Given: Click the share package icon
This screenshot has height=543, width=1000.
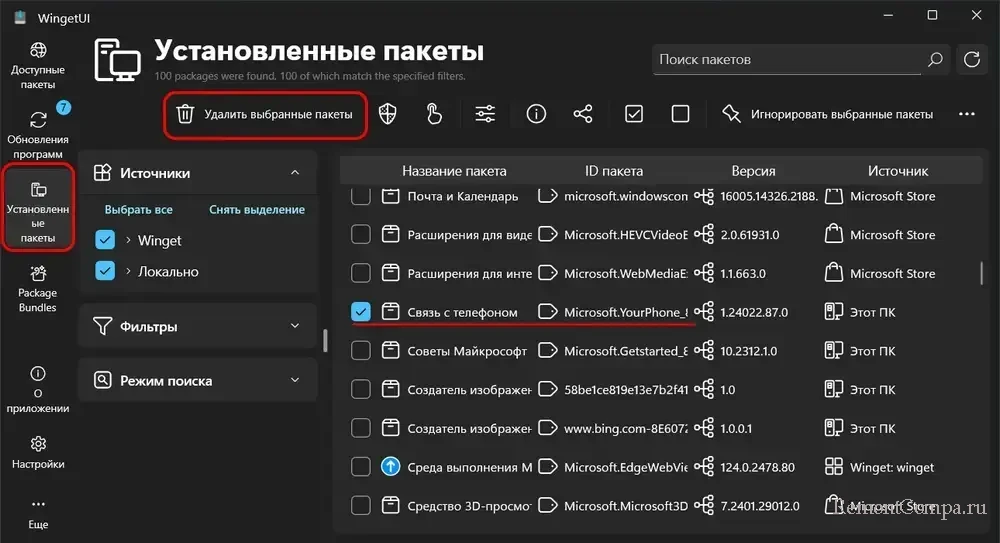Looking at the screenshot, I should [x=583, y=114].
